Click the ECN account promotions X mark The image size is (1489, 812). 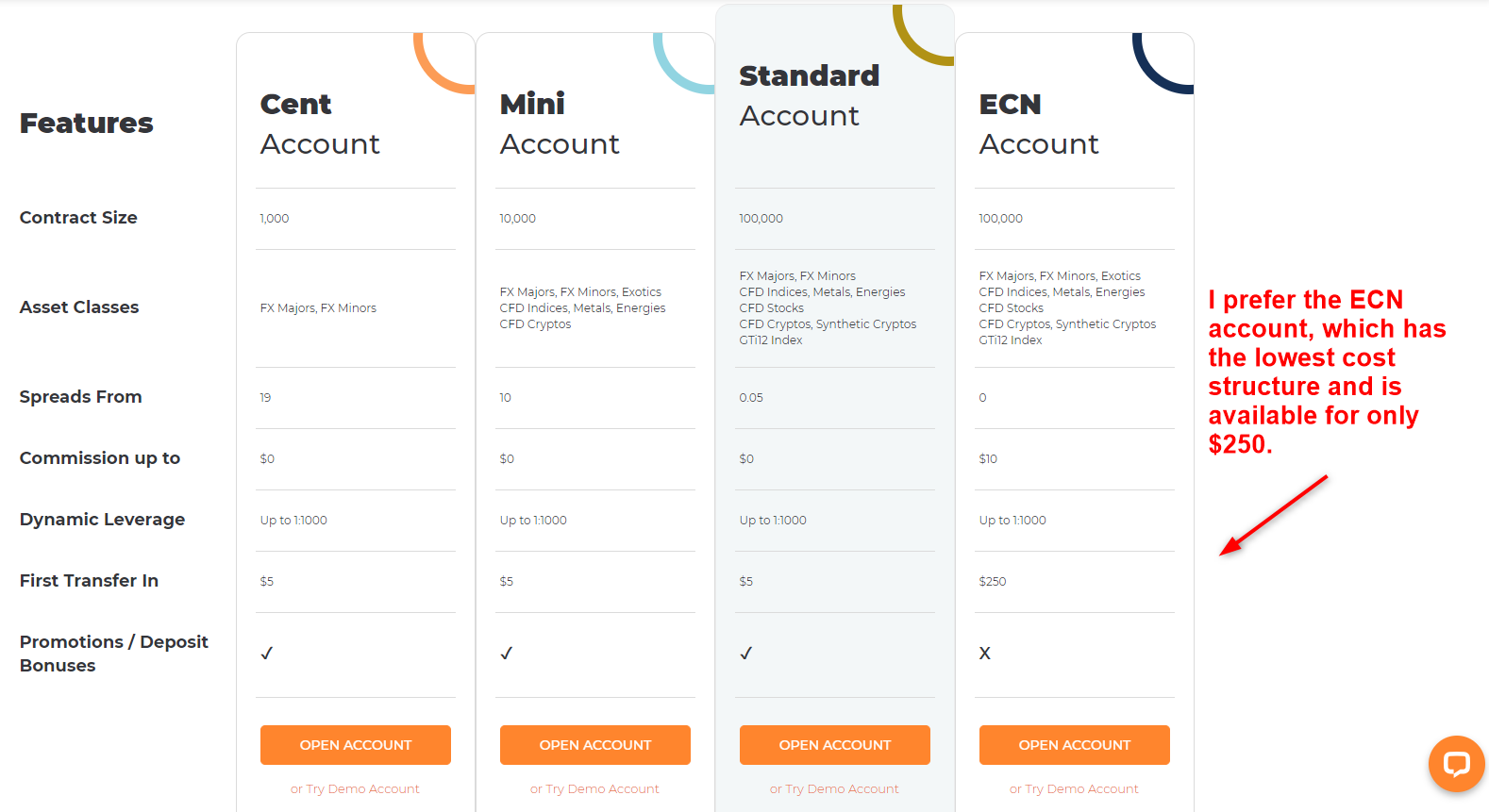coord(985,653)
